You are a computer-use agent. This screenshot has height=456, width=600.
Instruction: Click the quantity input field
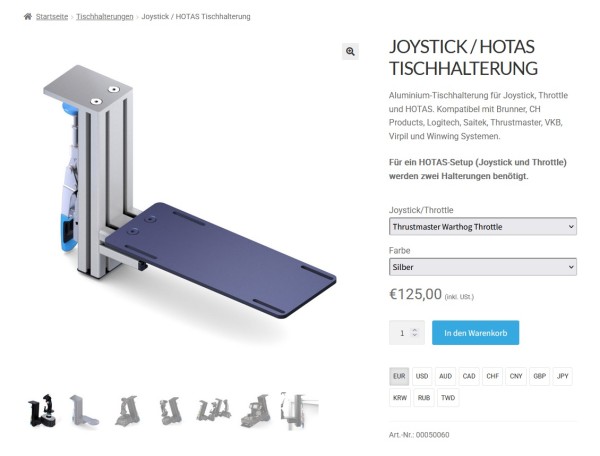(402, 333)
